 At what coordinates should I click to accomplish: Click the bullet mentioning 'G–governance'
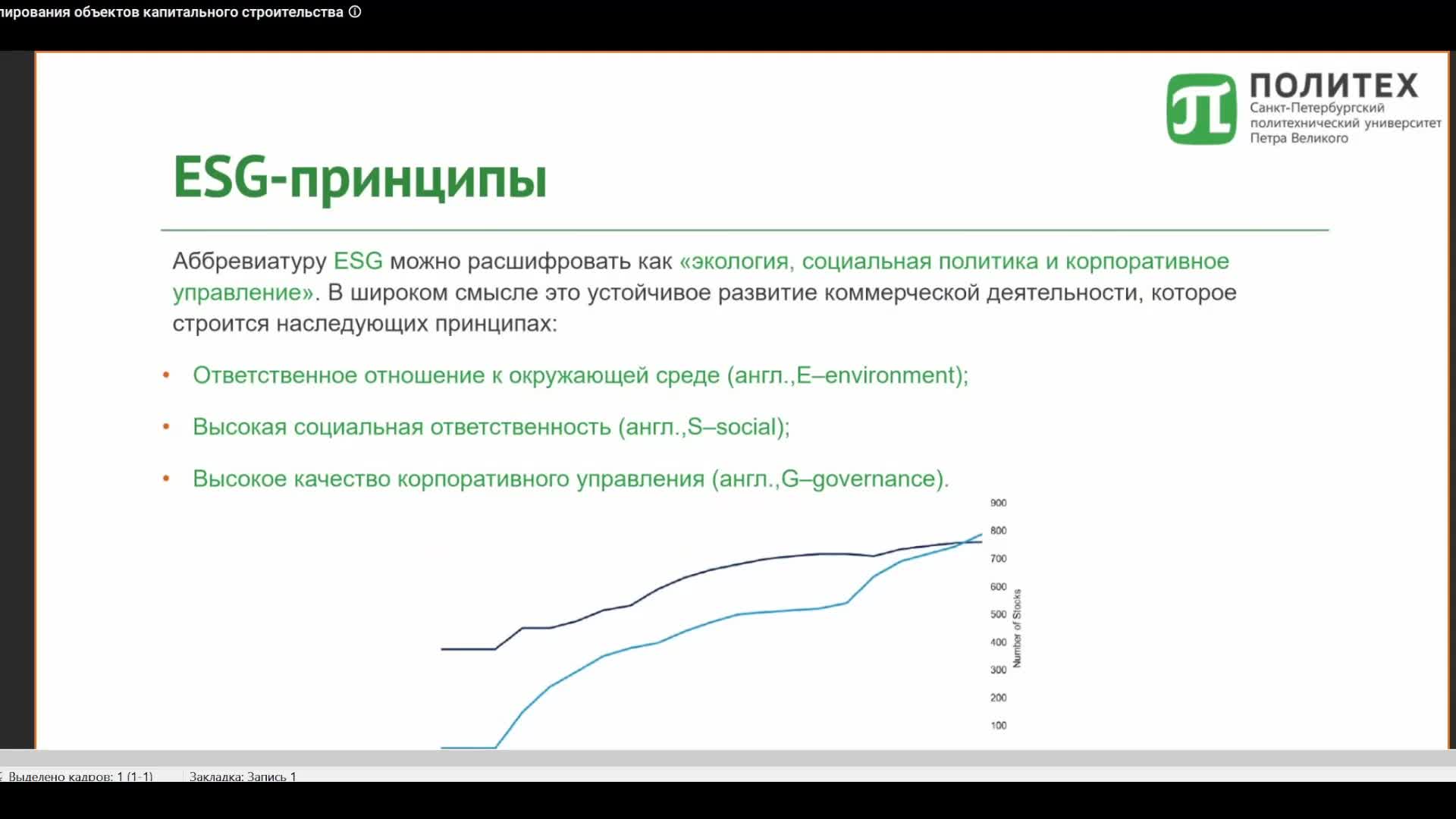(571, 479)
